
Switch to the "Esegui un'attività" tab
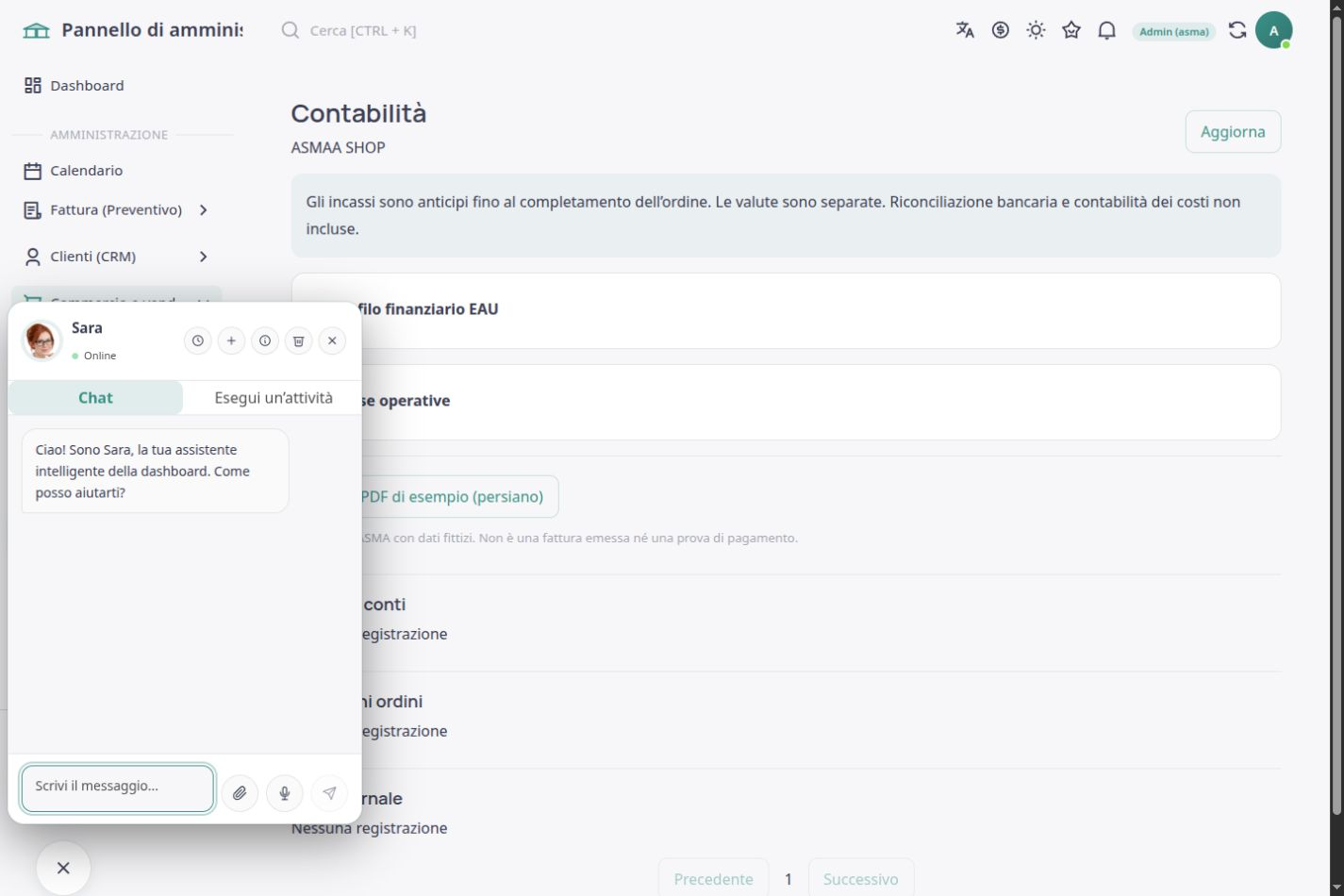click(x=274, y=398)
